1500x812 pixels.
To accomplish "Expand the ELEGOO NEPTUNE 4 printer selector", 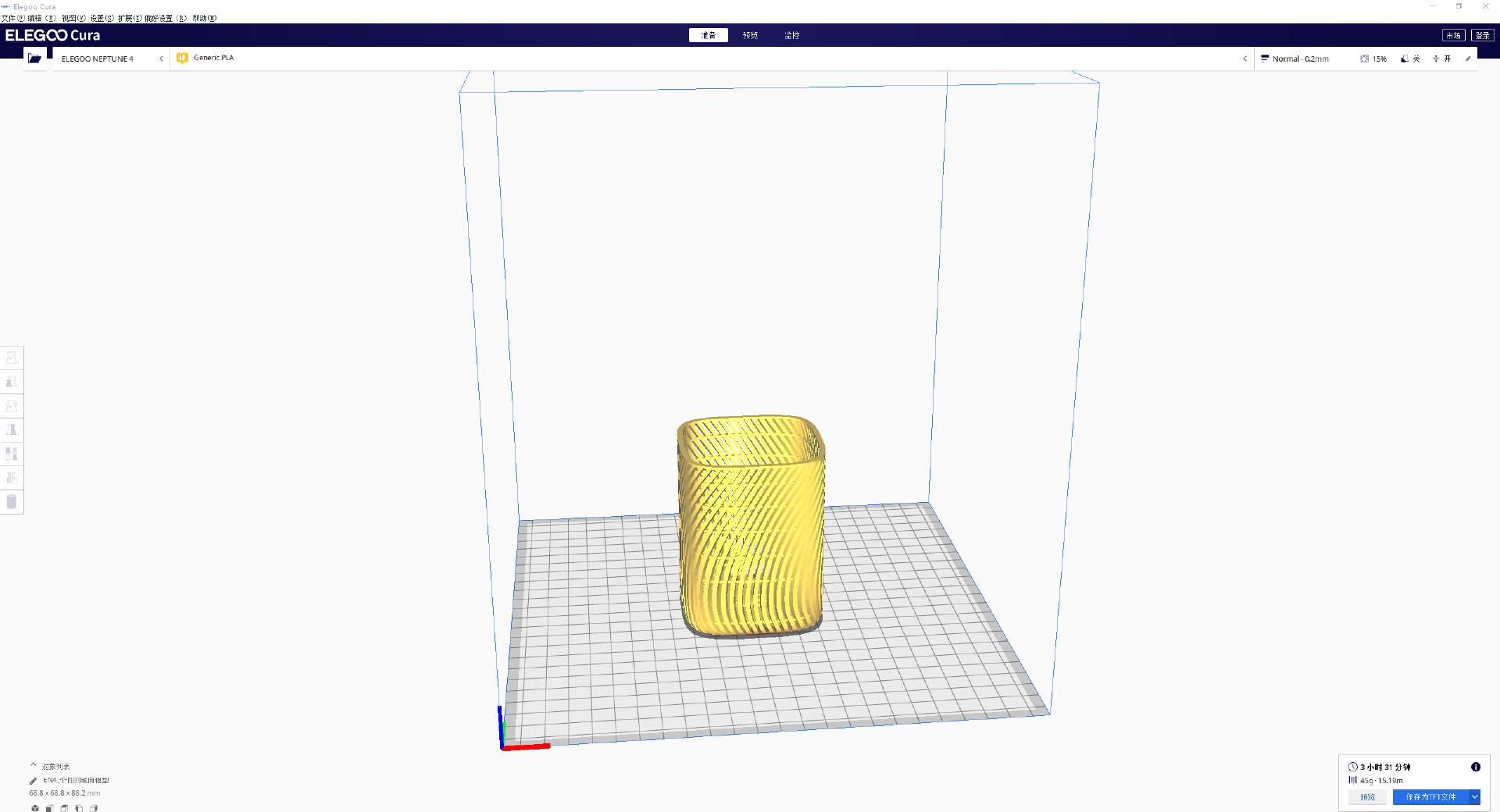I will pos(109,59).
